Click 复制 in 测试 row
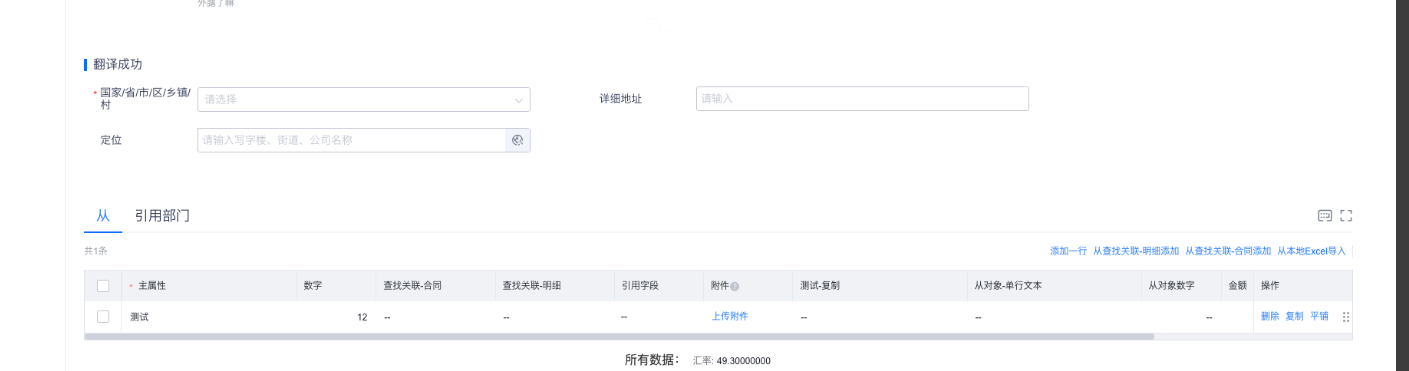 point(1295,316)
